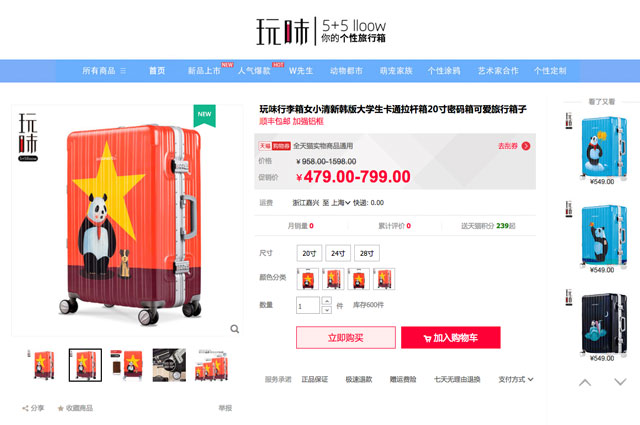Click the increase quantity arrow
The image size is (640, 425).
click(x=327, y=301)
